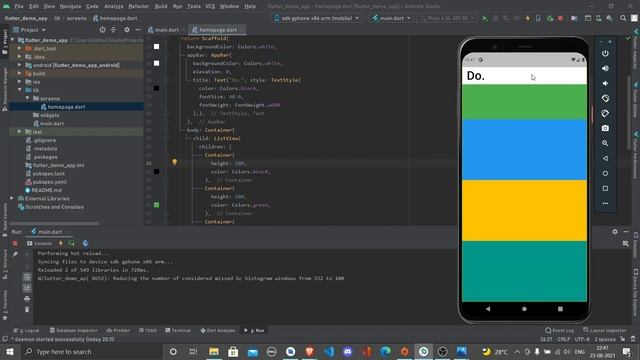The image size is (640, 360).
Task: Open the Build menu
Action: (x=161, y=6)
